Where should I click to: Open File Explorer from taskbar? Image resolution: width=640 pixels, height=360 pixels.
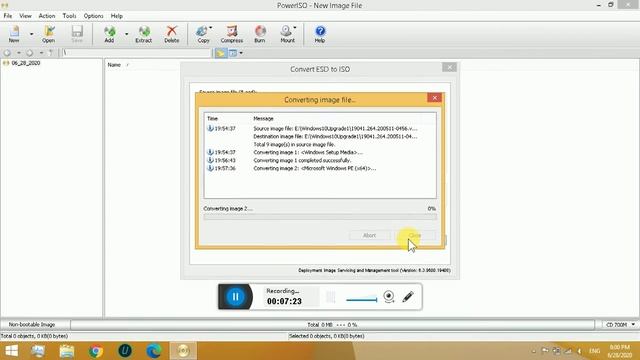point(67,351)
